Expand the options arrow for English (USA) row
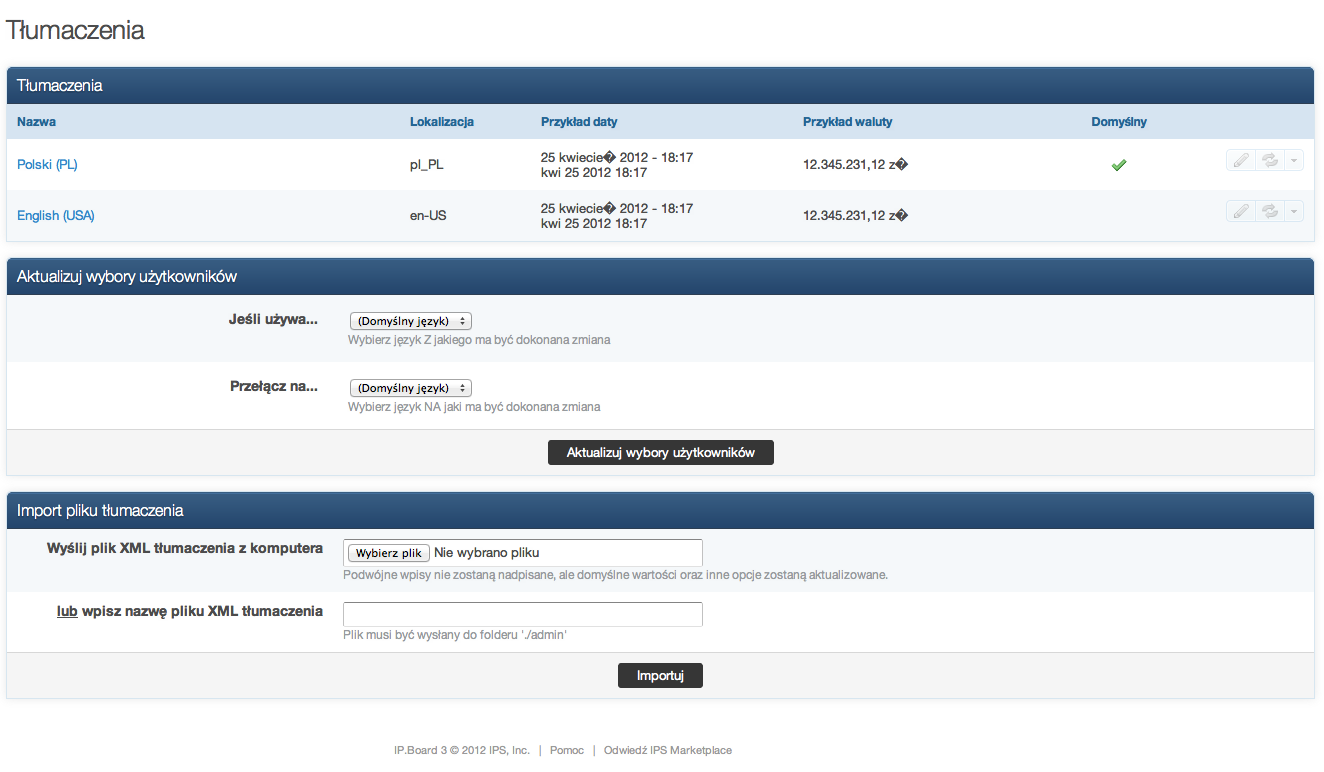The width and height of the screenshot is (1324, 772). (1294, 211)
